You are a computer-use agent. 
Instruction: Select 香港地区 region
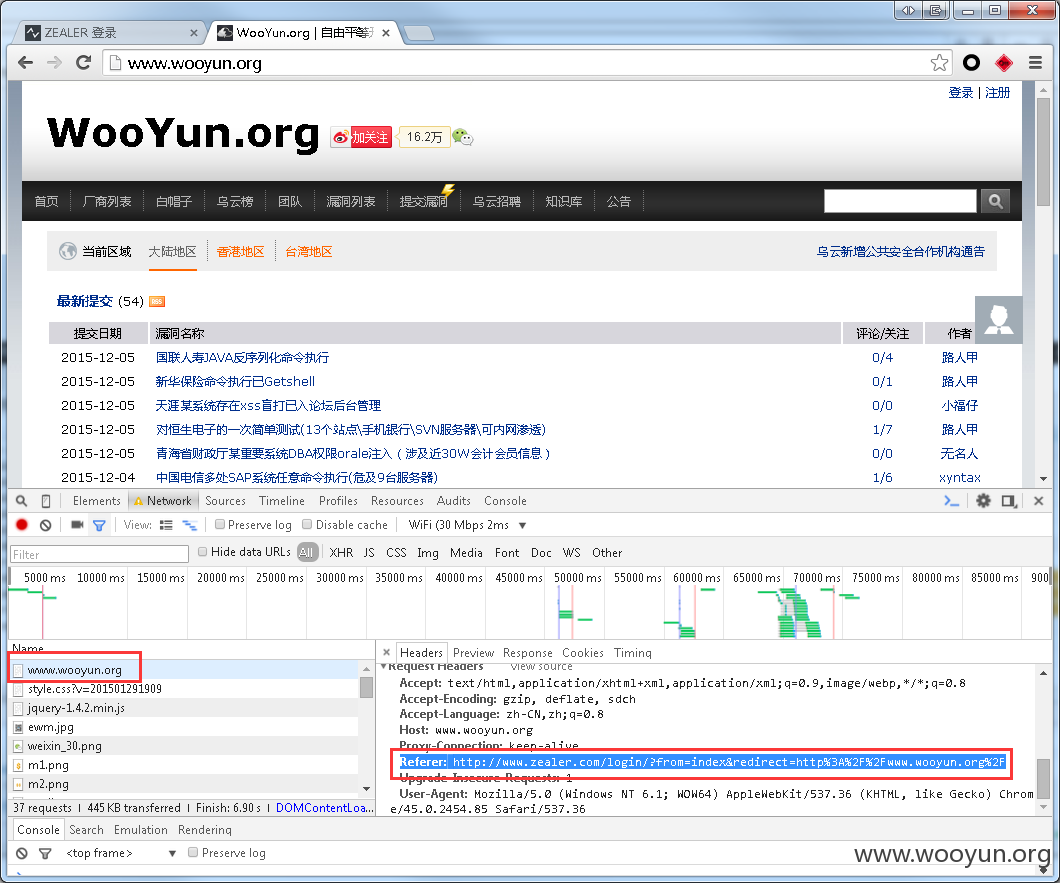pyautogui.click(x=240, y=252)
